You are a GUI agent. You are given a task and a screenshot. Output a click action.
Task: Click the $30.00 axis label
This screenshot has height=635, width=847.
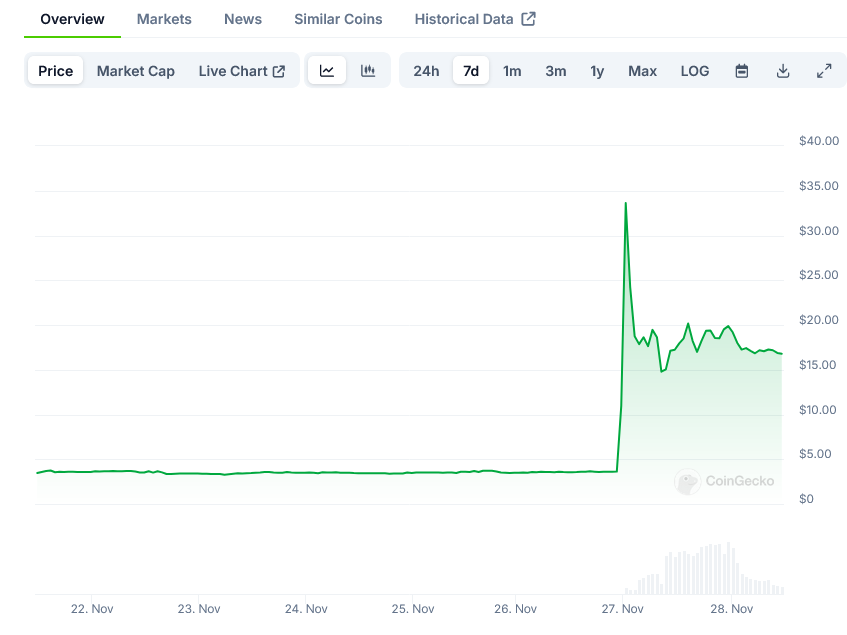click(x=819, y=231)
